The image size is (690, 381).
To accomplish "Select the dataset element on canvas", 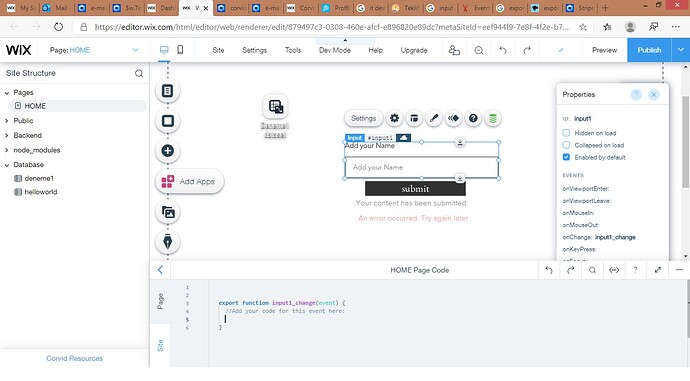I will (275, 106).
